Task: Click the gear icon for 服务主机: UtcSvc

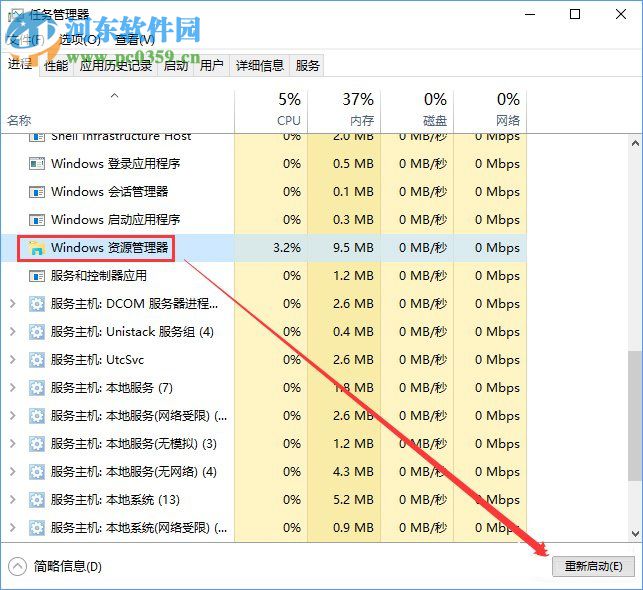Action: (x=37, y=360)
